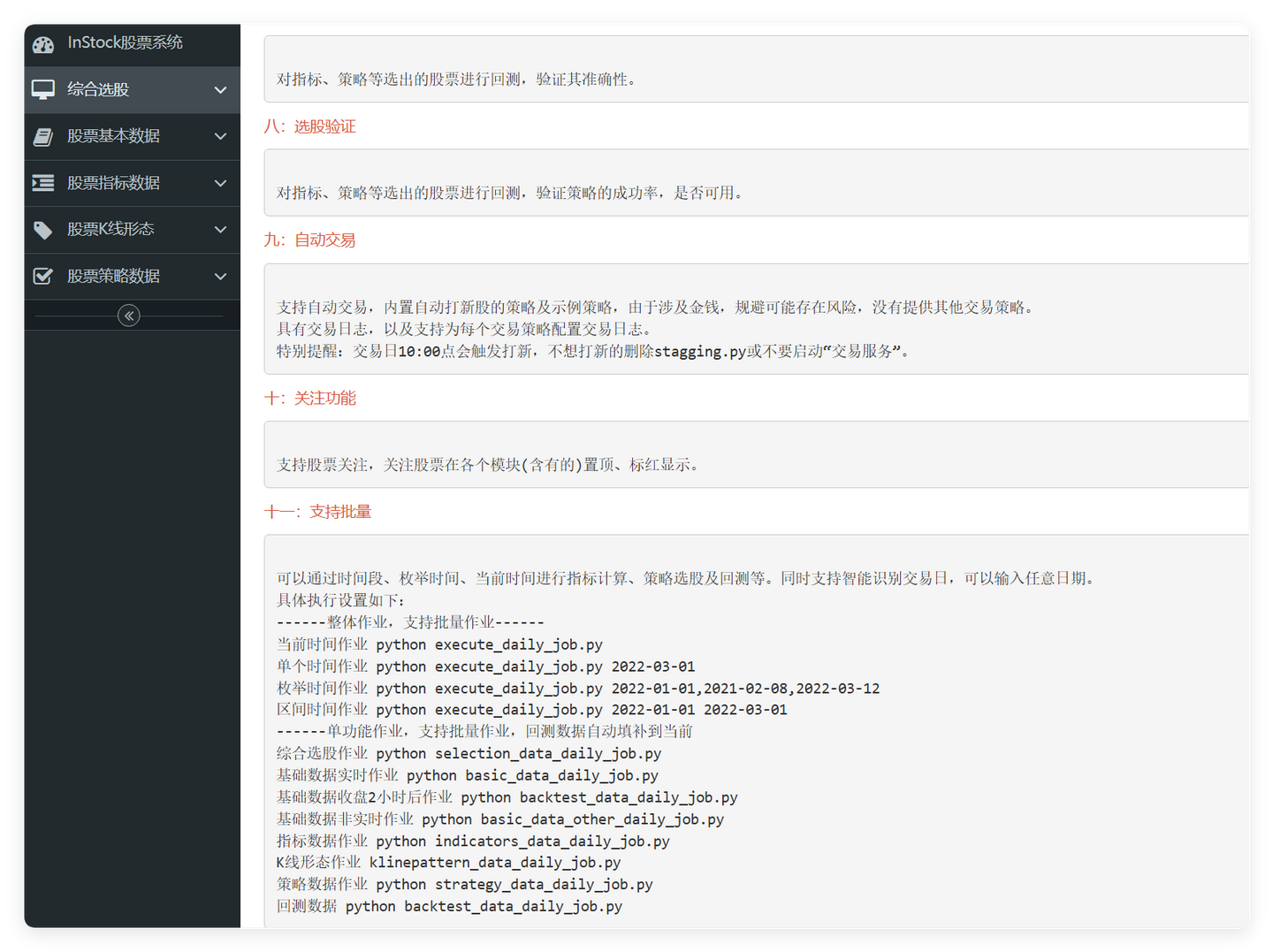Click the K线形态作业 klinepattern line
Viewport: 1273px width, 952px height.
(448, 863)
